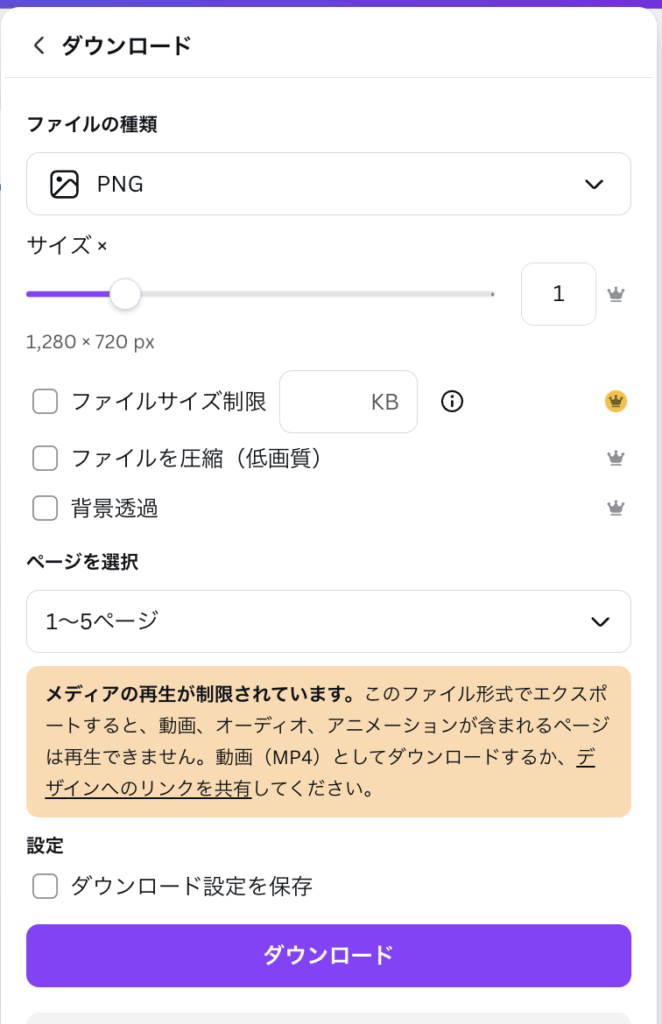Click the crown icon beside ファイルを圧縮
The width and height of the screenshot is (662, 1024).
tap(616, 458)
